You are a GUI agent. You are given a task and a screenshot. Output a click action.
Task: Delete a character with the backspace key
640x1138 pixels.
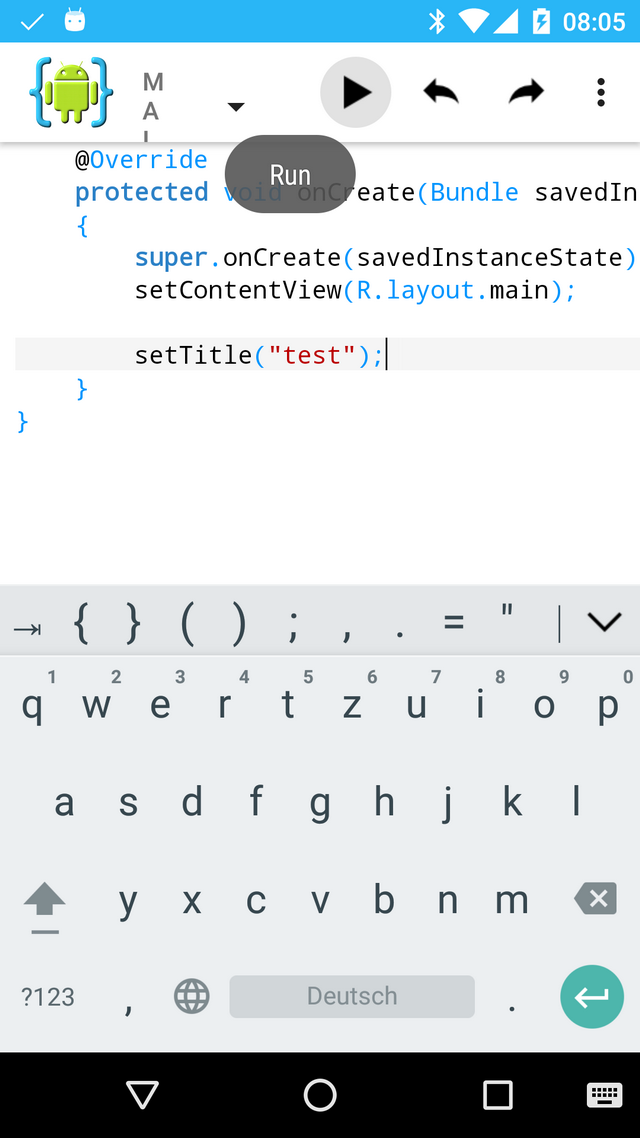[x=596, y=898]
